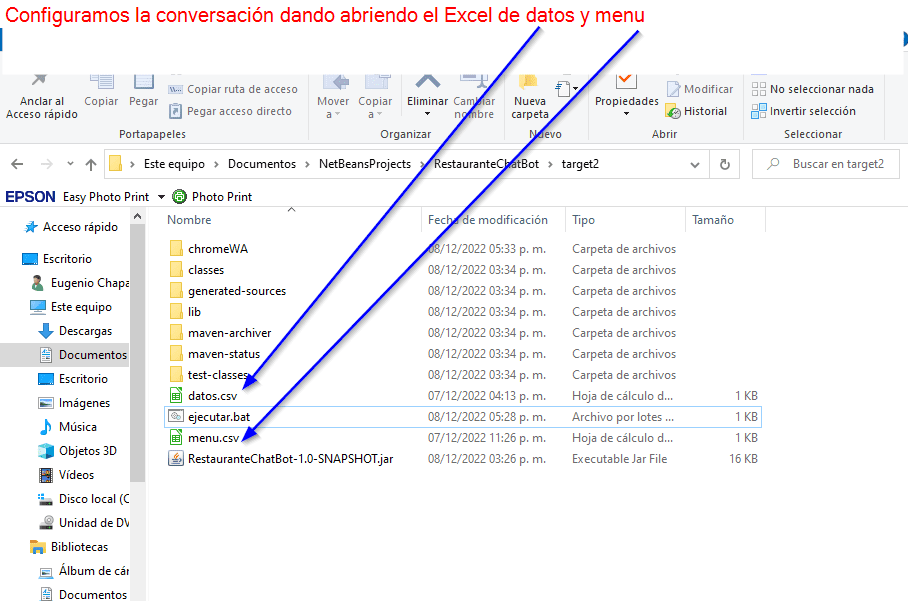
Task: Select the ejecutar.bat file
Action: (219, 417)
